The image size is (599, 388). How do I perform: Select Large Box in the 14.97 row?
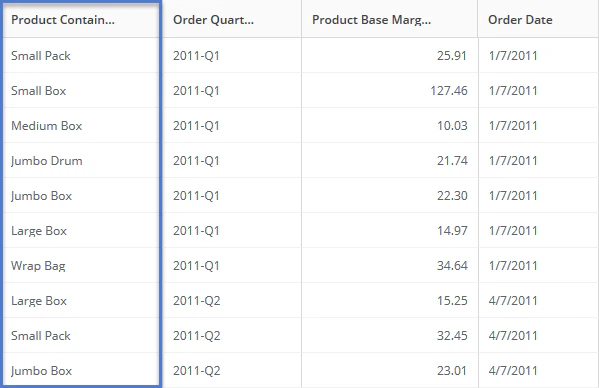point(39,231)
